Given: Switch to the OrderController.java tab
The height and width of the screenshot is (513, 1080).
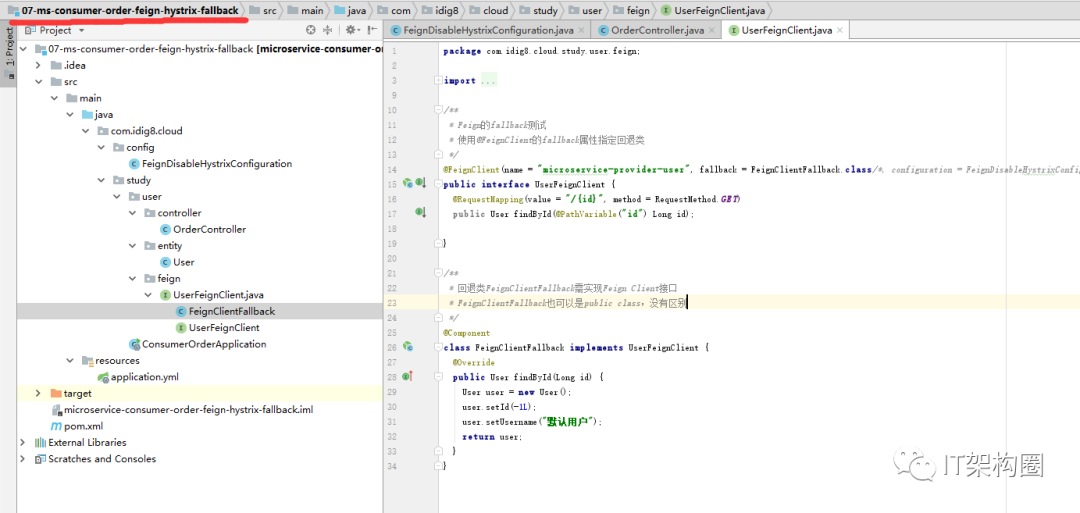Looking at the screenshot, I should point(656,31).
